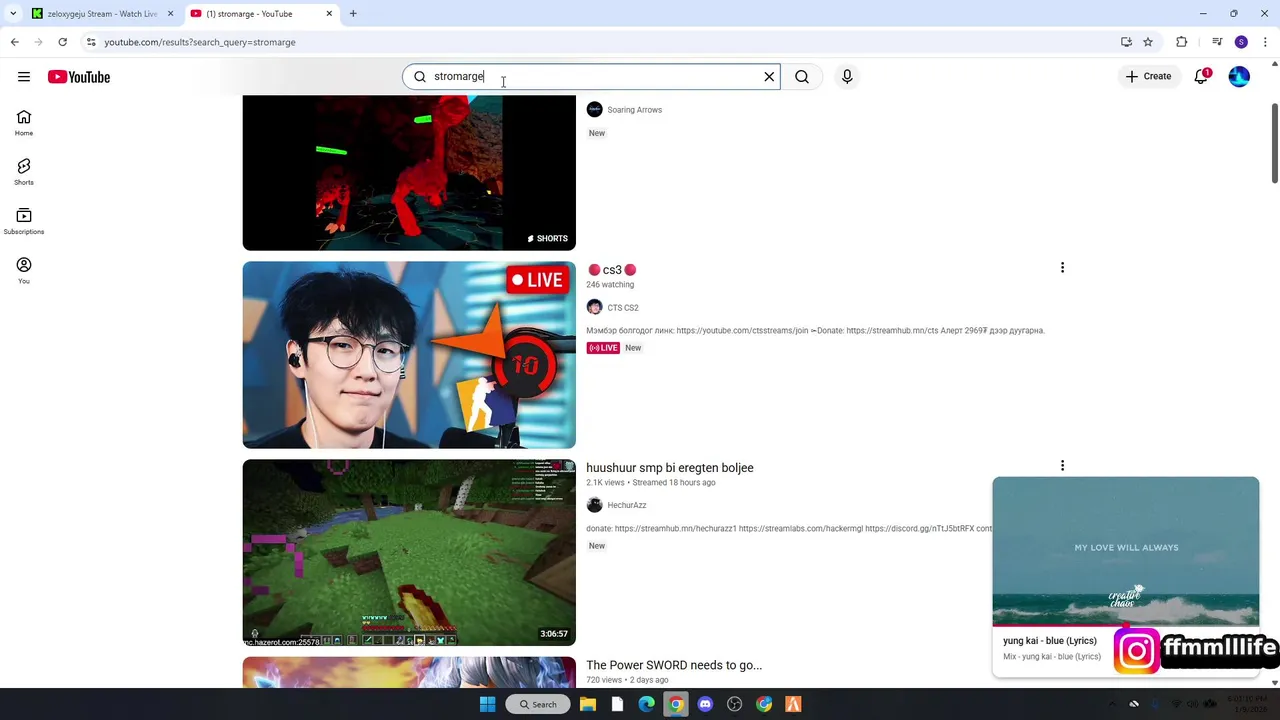View site information icon in address bar

pyautogui.click(x=91, y=42)
